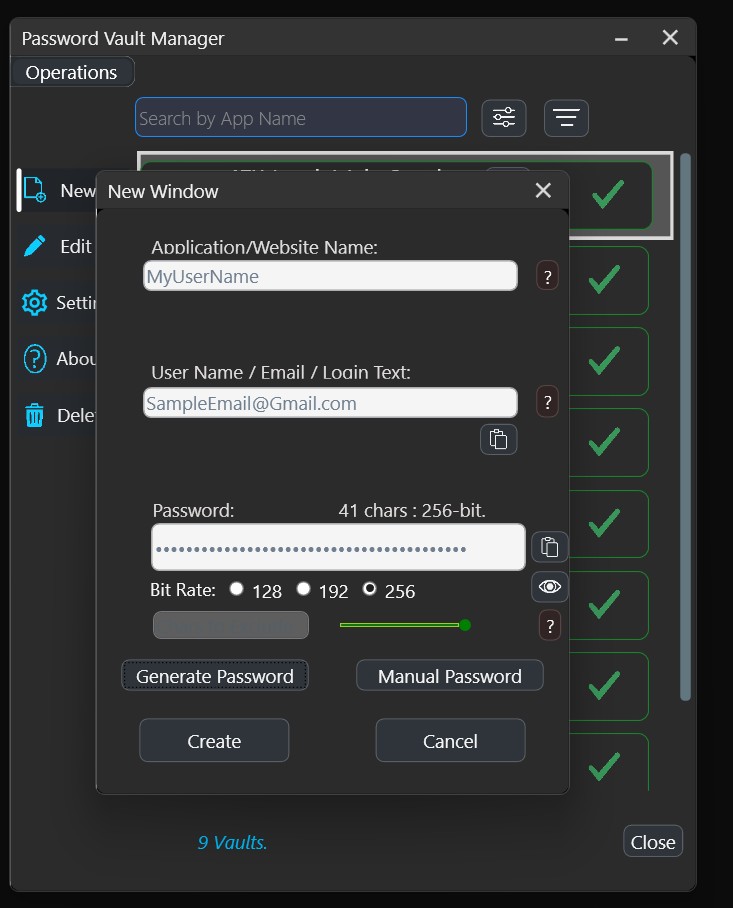Paste clipboard into User Name field
Viewport: 733px width, 908px height.
tap(499, 440)
